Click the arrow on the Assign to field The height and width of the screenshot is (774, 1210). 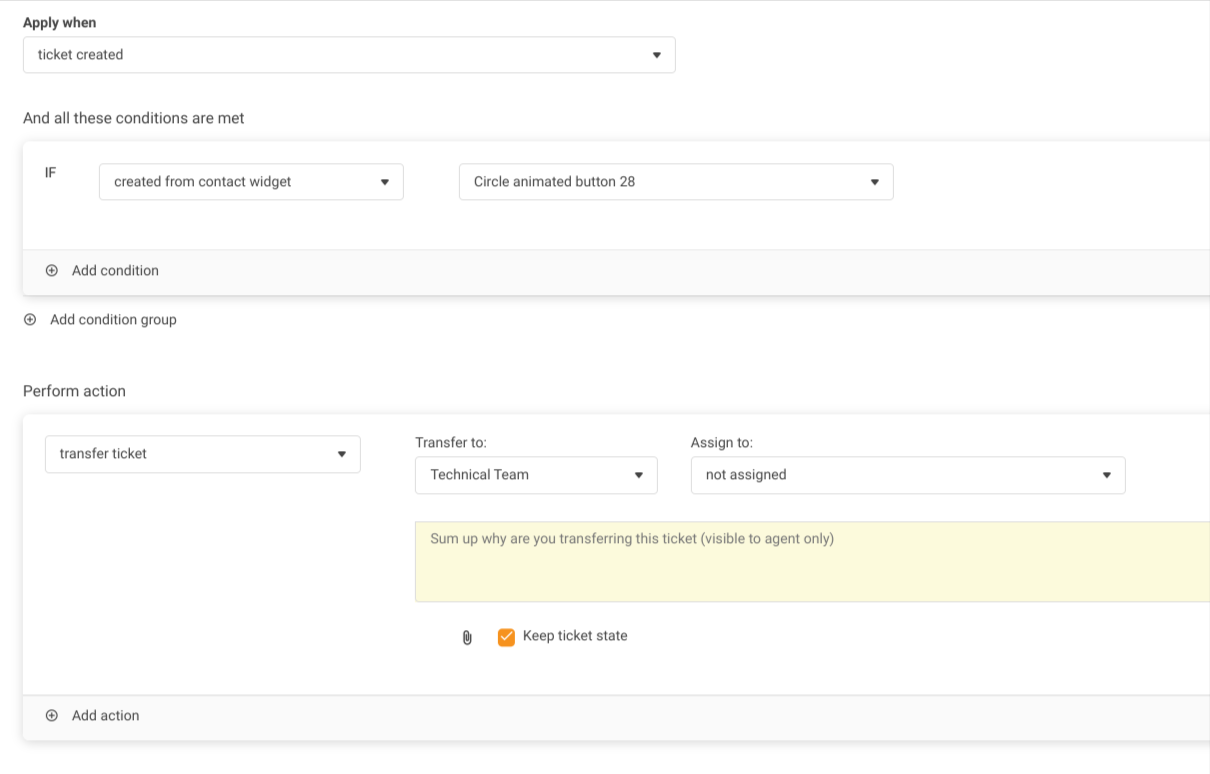[1106, 475]
